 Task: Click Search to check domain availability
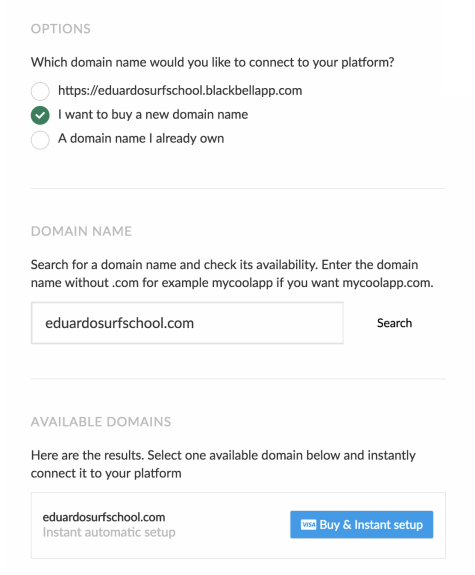coord(394,323)
